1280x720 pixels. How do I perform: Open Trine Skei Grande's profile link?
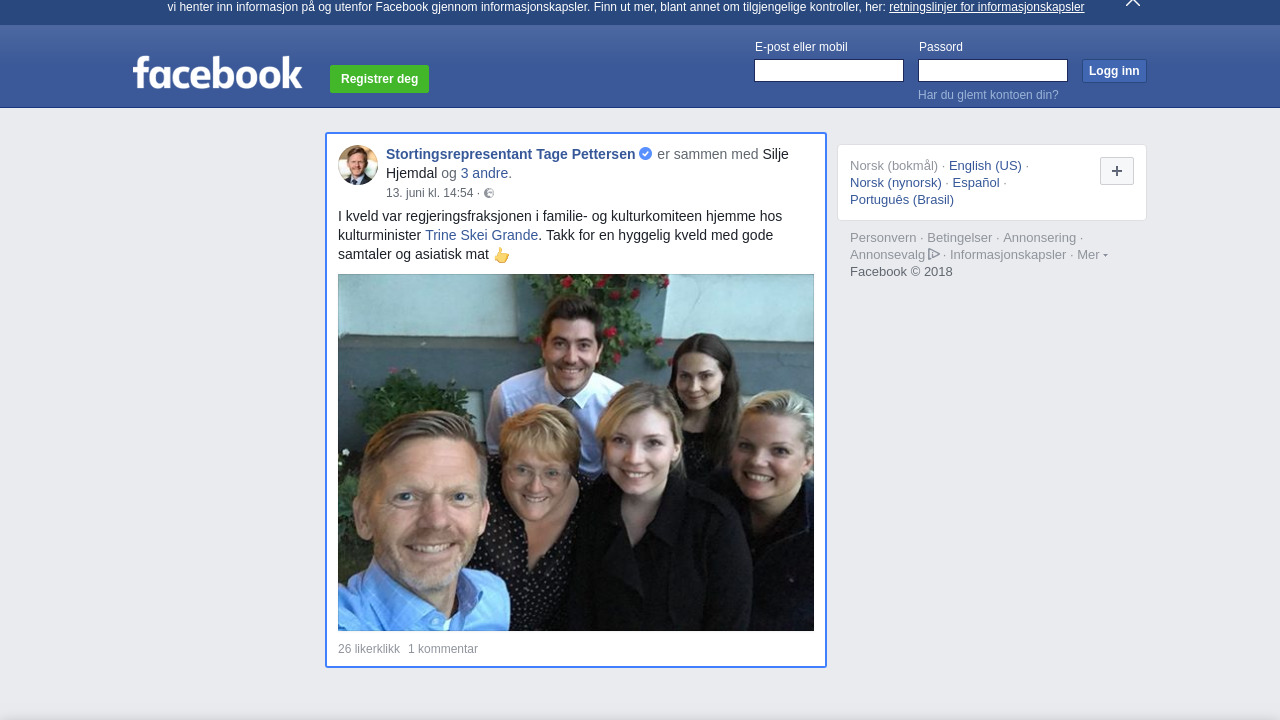coord(482,235)
